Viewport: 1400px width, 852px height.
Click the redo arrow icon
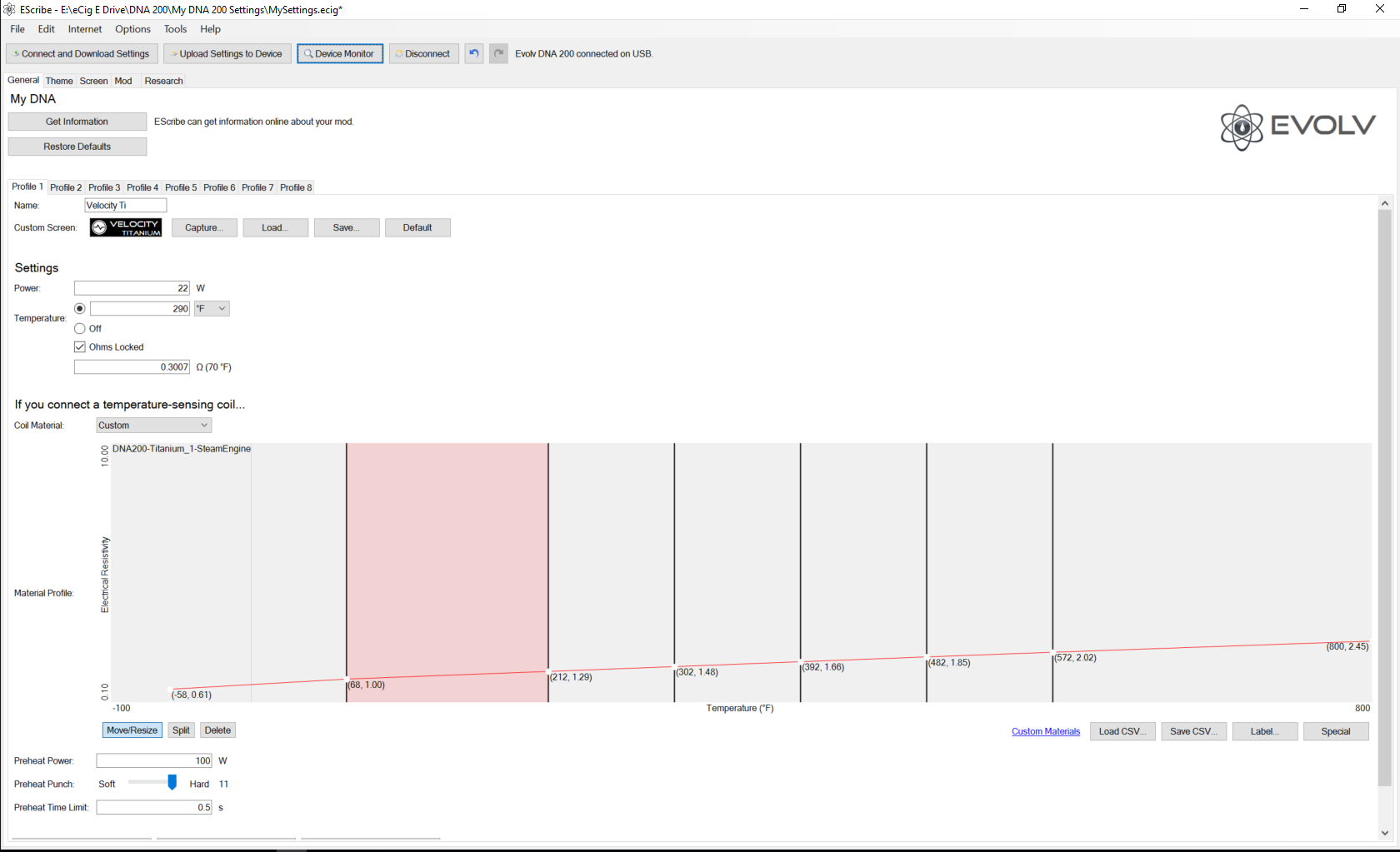point(498,53)
